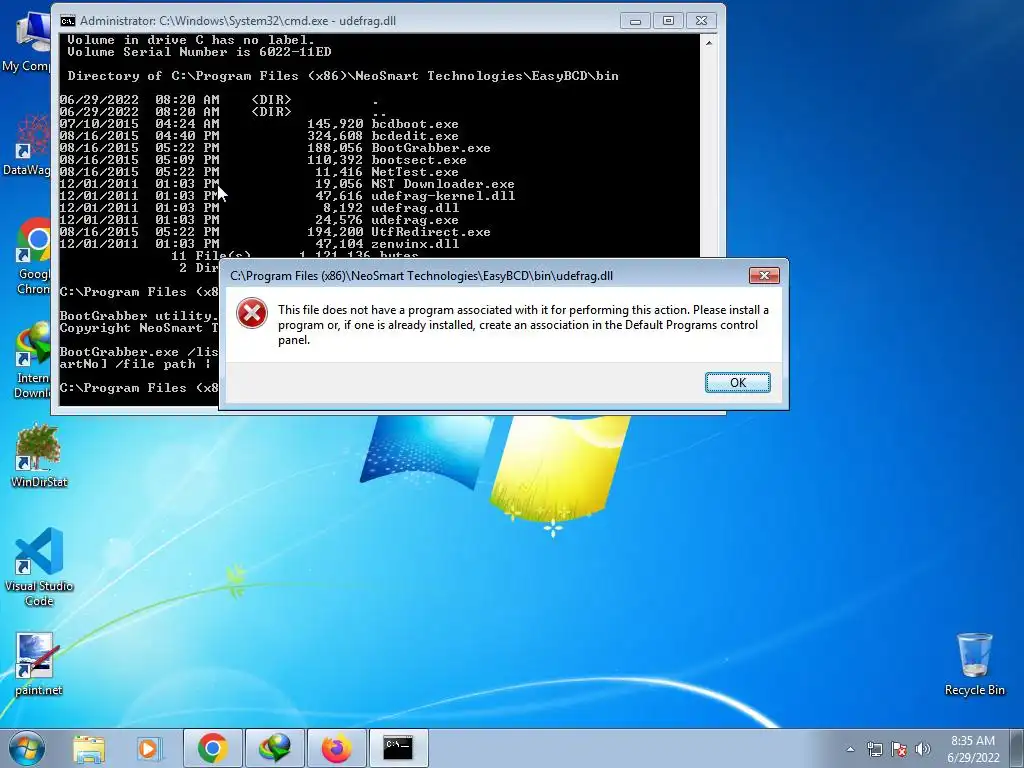This screenshot has width=1024, height=768.
Task: Maximize the cmd.exe window
Action: [668, 21]
